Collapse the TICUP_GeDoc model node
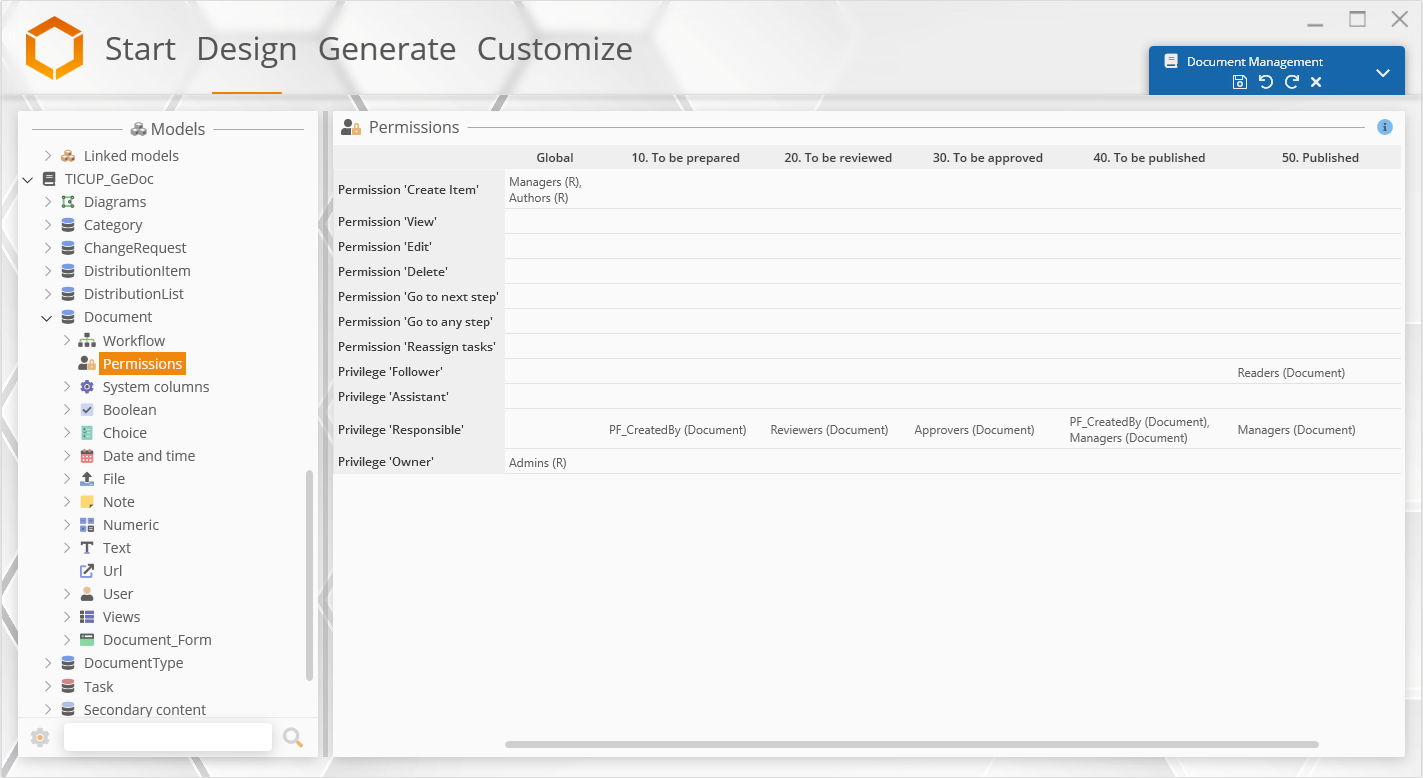This screenshot has width=1423, height=778. [28, 180]
